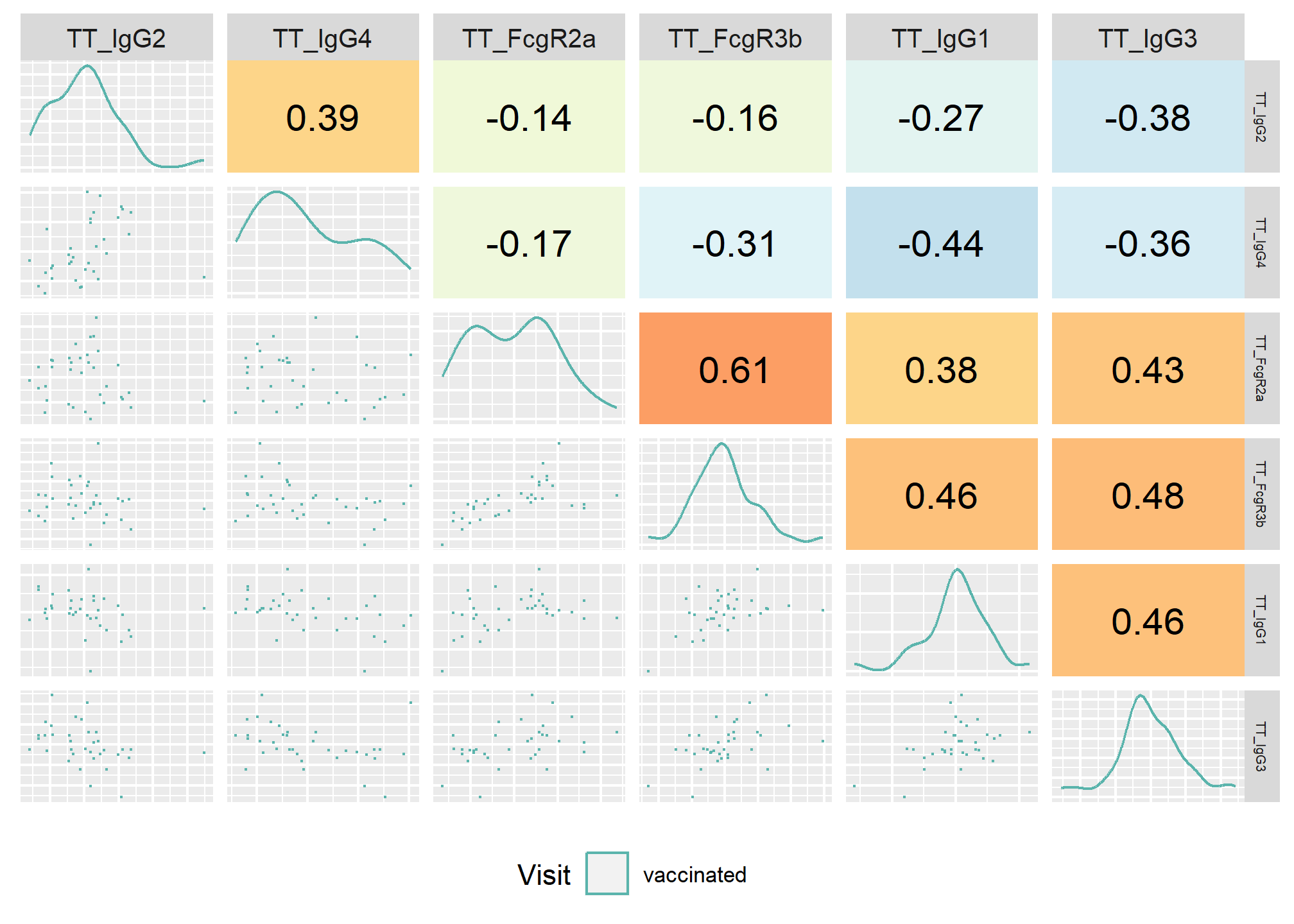Select the 0.61 correlation cell
Viewport: 1294px width, 924px height.
735,368
